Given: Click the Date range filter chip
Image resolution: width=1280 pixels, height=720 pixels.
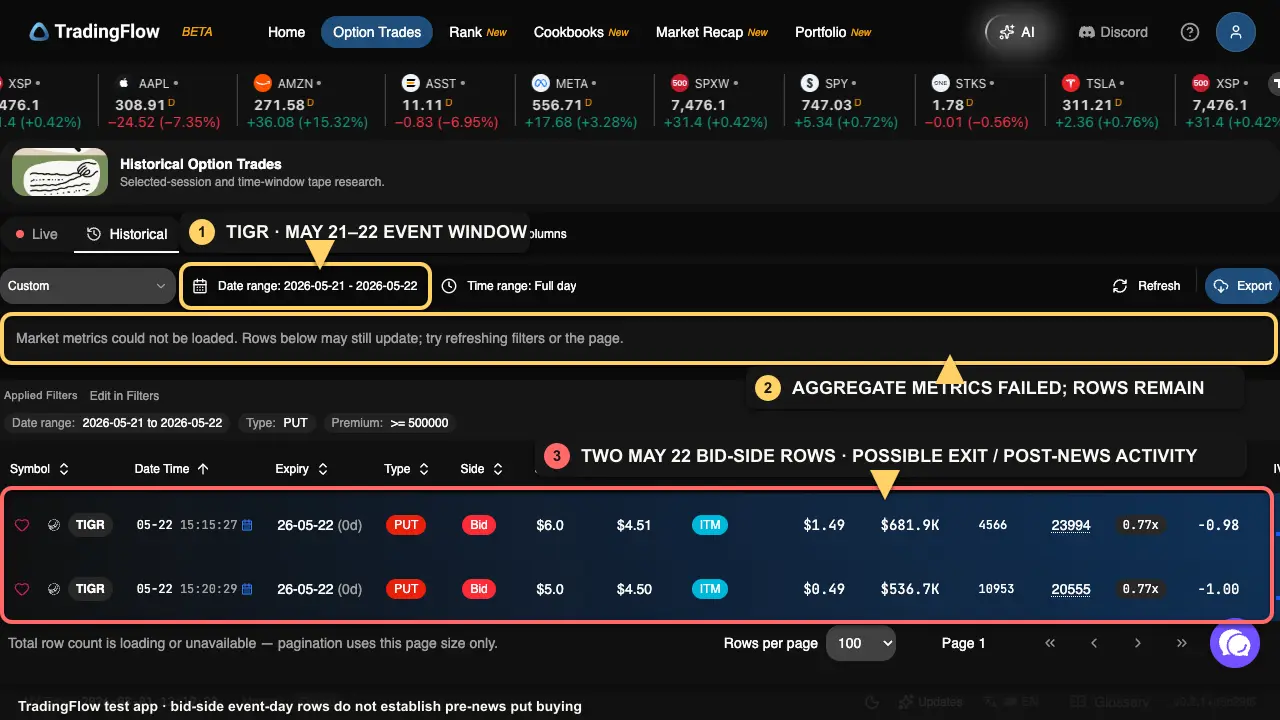Looking at the screenshot, I should tap(117, 423).
